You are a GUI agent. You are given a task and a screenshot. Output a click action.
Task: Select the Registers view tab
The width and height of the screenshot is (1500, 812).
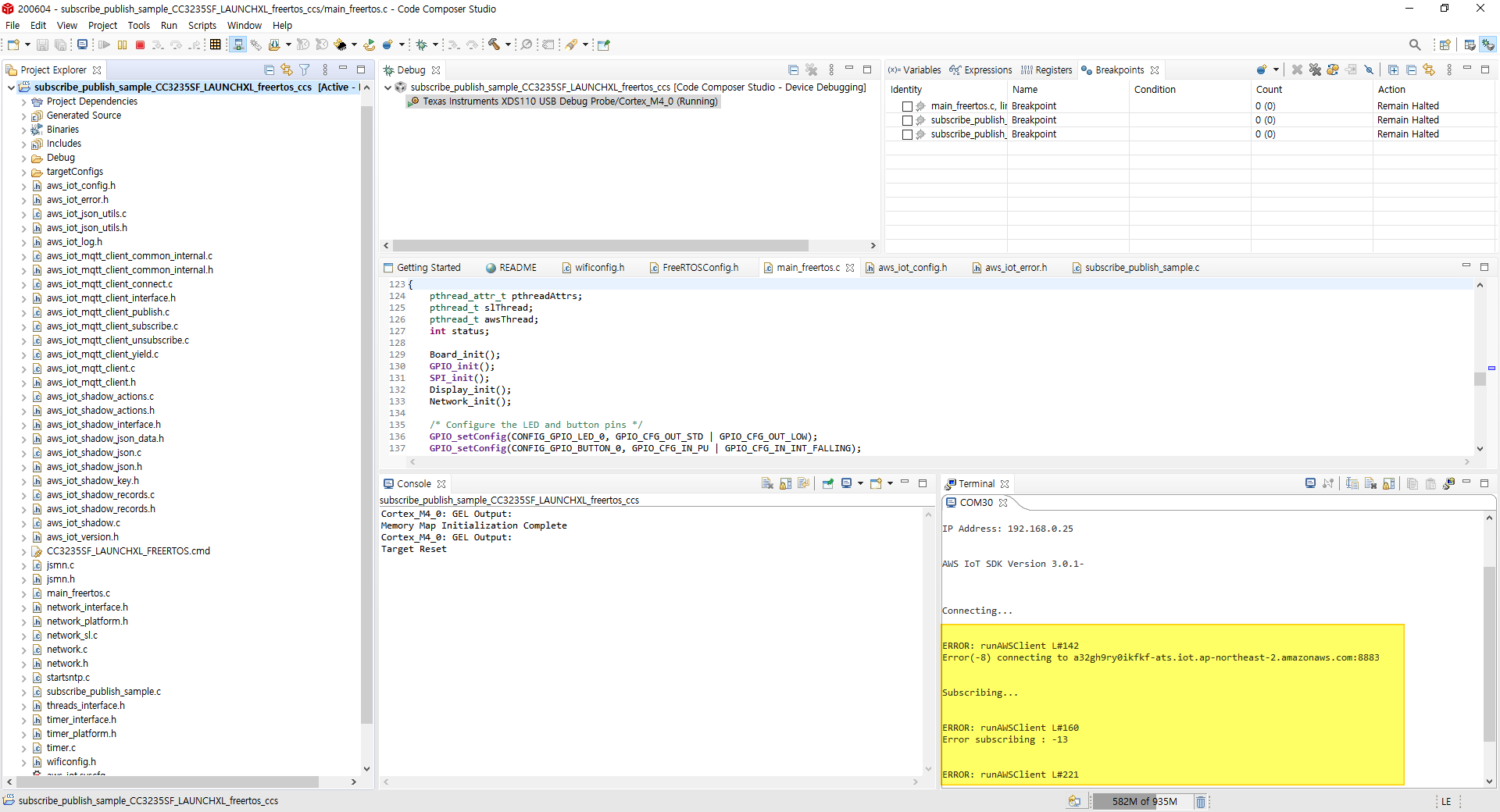1052,70
